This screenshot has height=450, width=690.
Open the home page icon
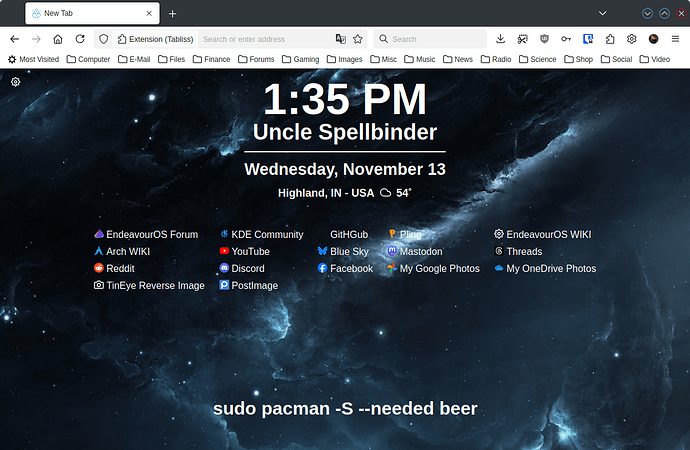click(58, 39)
